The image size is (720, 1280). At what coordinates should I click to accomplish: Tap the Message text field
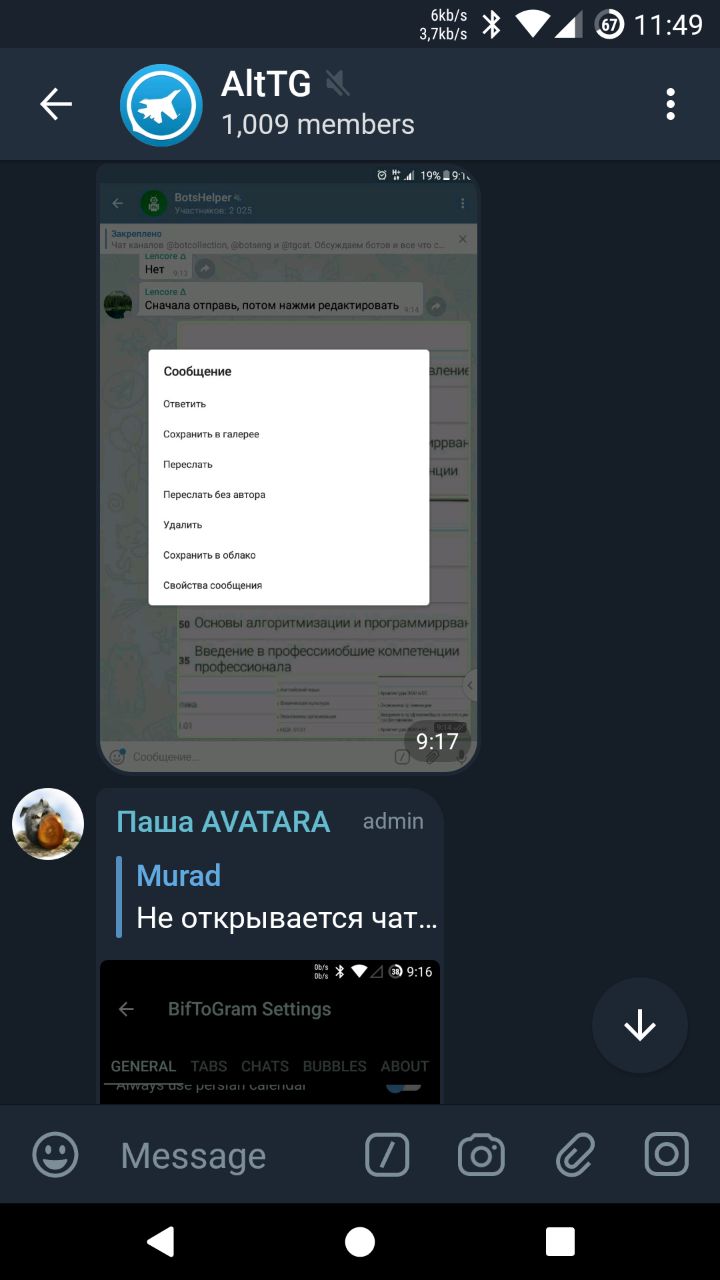tap(230, 1155)
